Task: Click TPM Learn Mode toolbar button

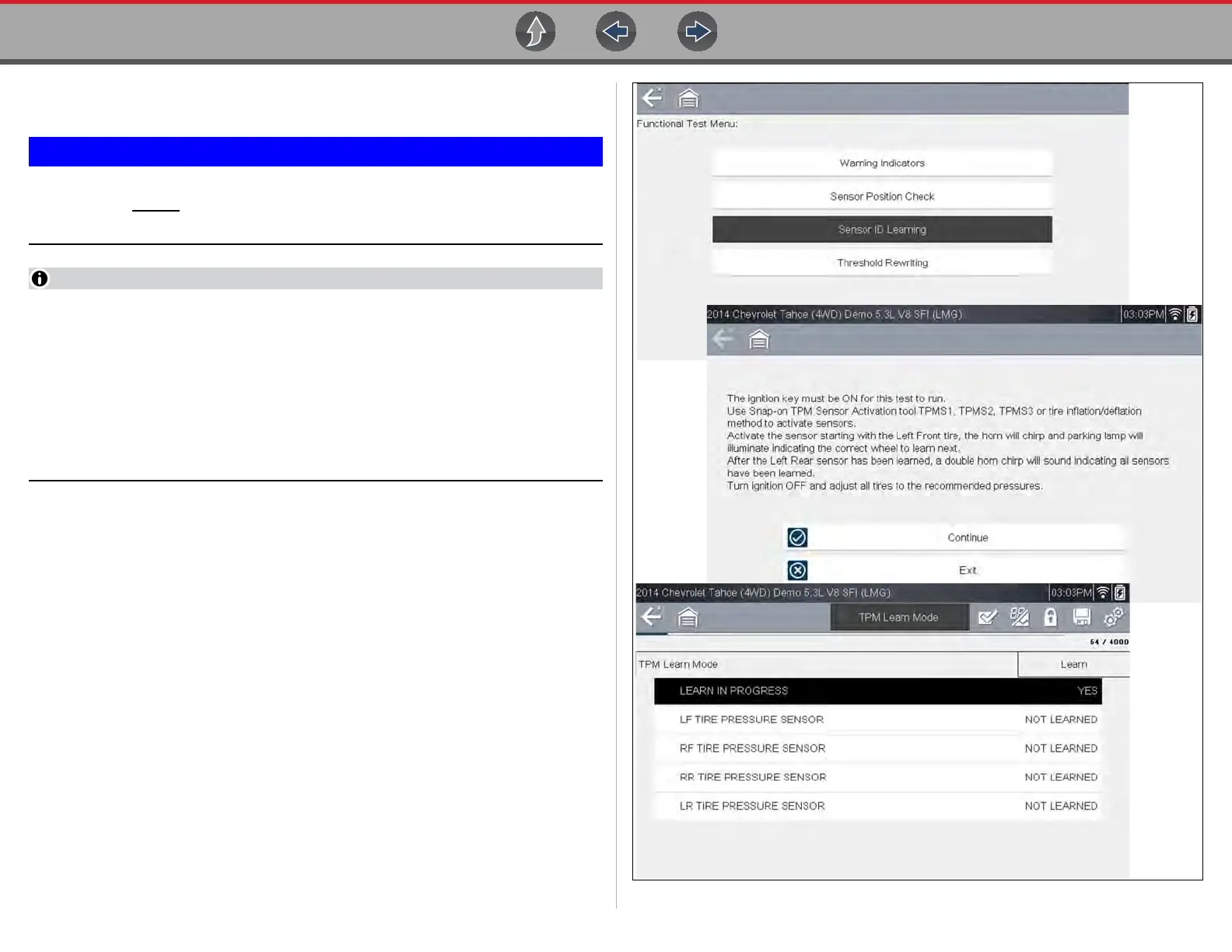Action: [899, 618]
